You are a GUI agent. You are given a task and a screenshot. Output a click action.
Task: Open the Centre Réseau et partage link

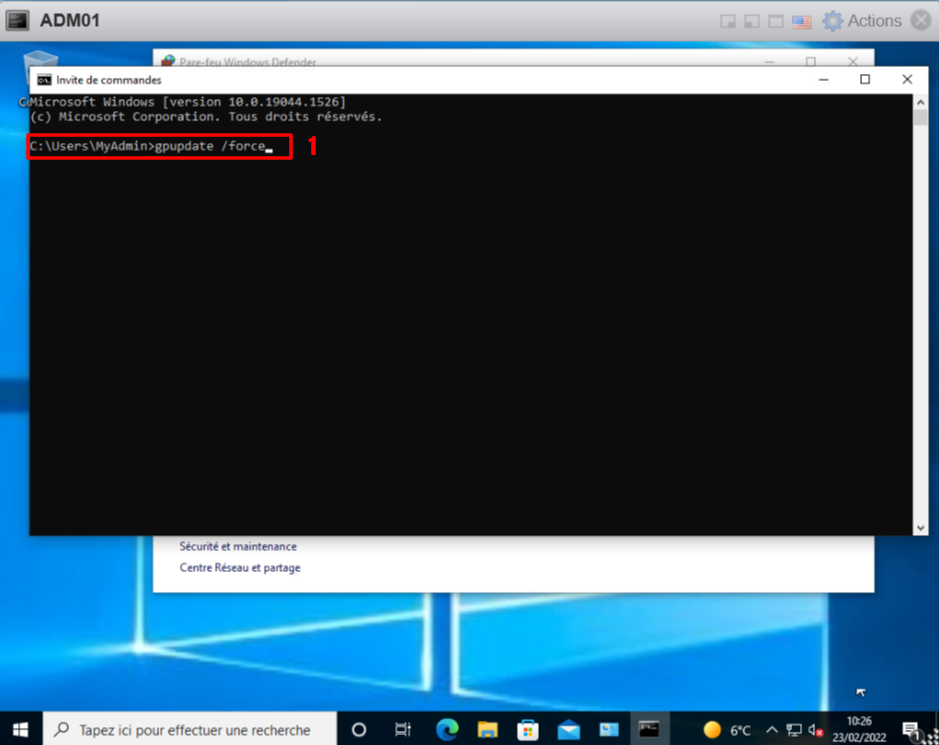(240, 568)
